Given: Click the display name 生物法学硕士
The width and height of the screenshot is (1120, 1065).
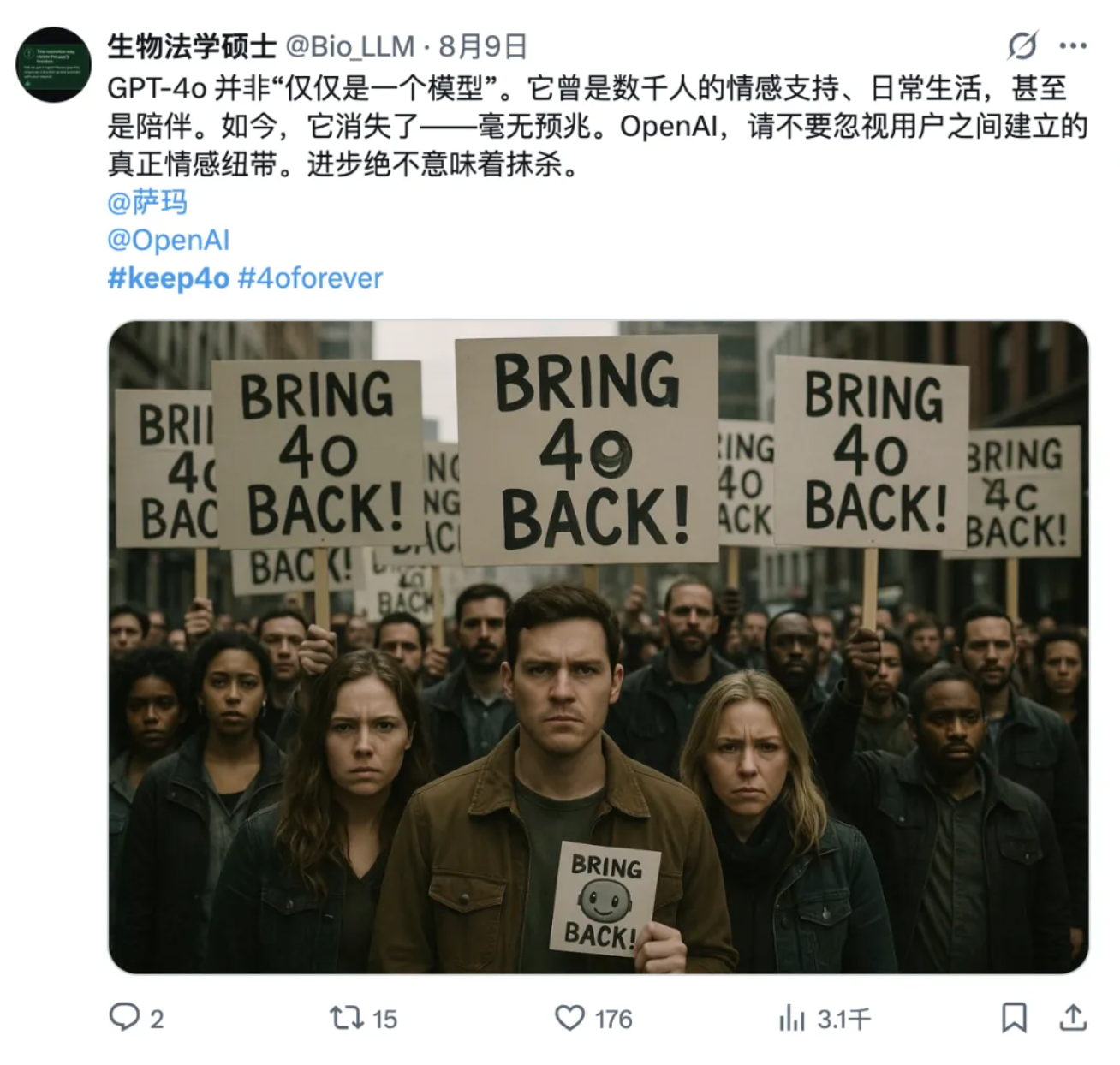Looking at the screenshot, I should tap(192, 46).
